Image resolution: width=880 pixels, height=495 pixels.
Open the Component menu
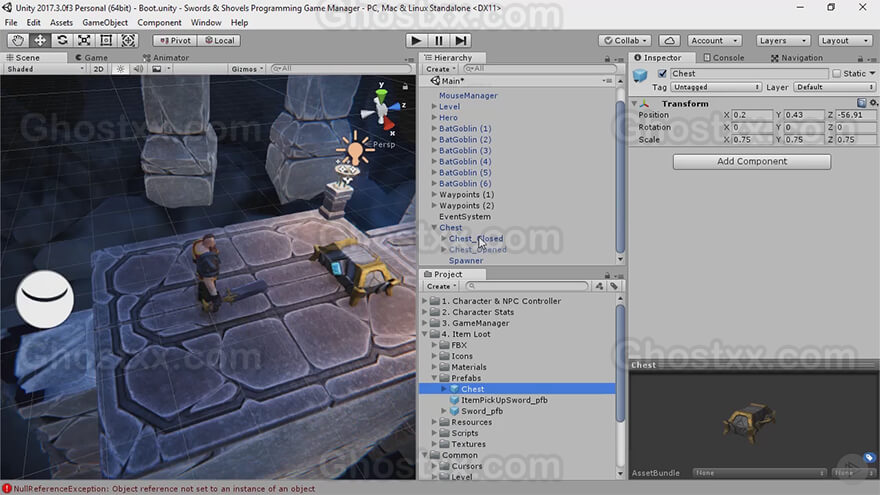click(159, 22)
